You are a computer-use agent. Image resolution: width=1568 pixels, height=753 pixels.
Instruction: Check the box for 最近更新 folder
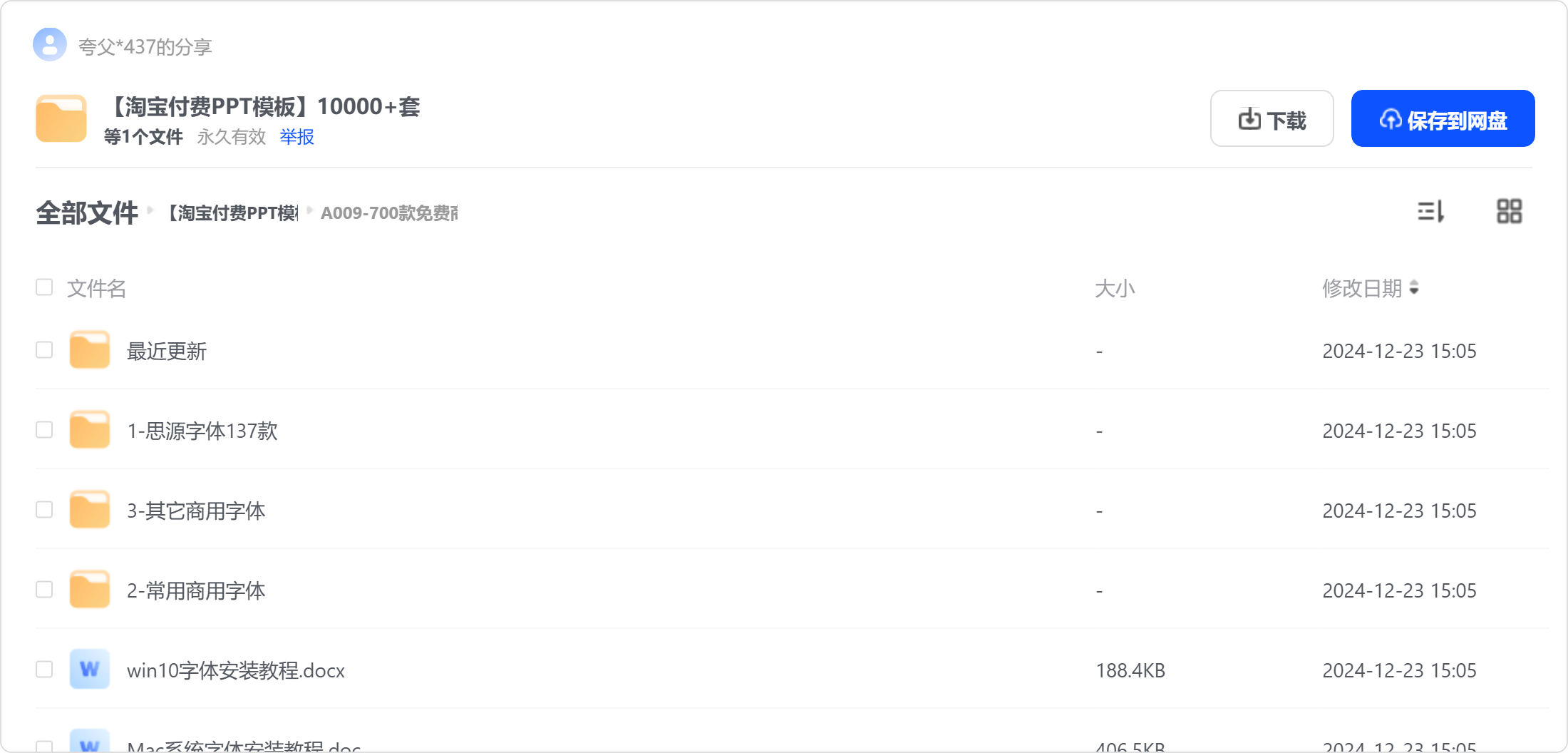click(x=44, y=350)
